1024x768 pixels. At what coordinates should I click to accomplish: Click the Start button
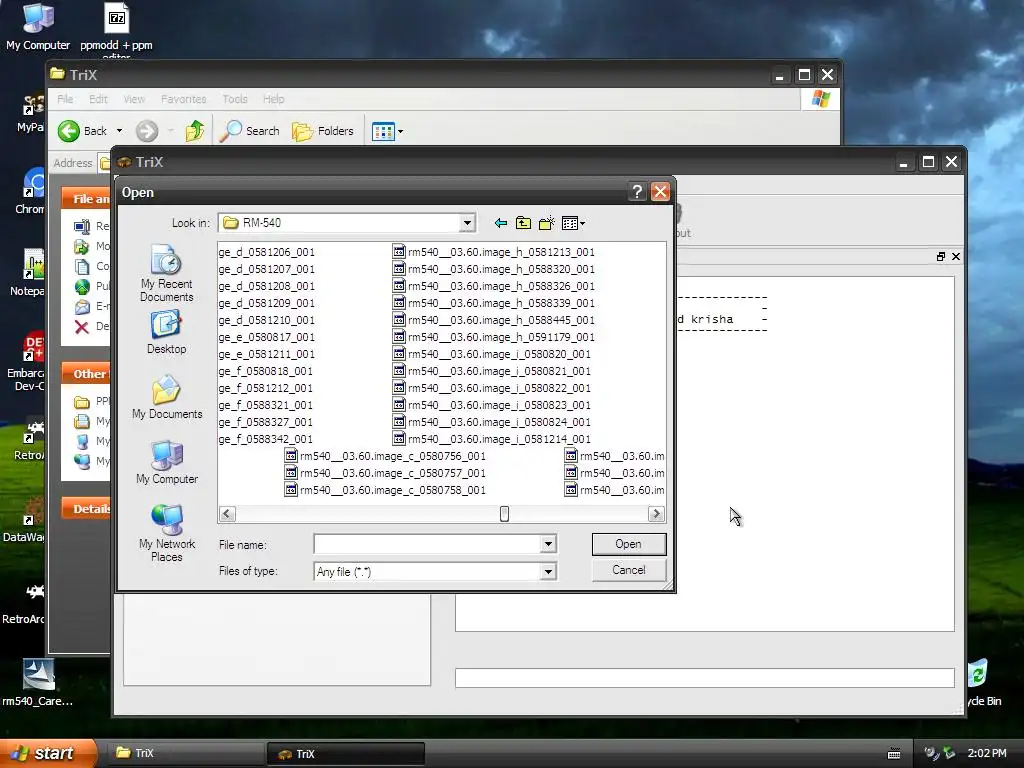tap(47, 753)
